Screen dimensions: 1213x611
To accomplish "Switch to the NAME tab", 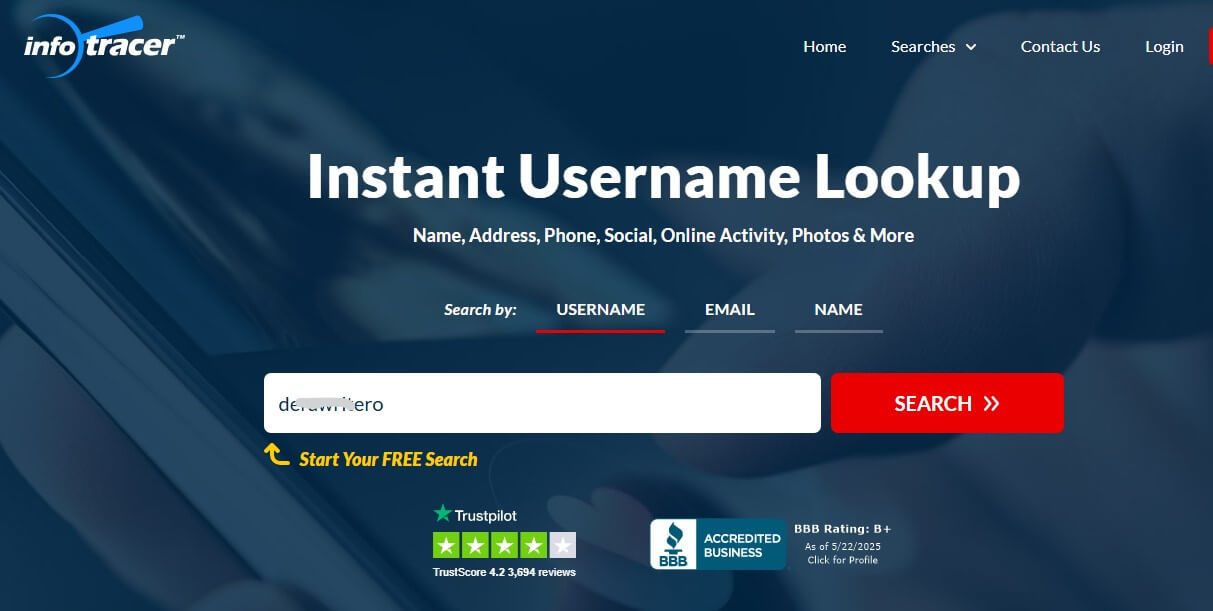I will coord(838,309).
